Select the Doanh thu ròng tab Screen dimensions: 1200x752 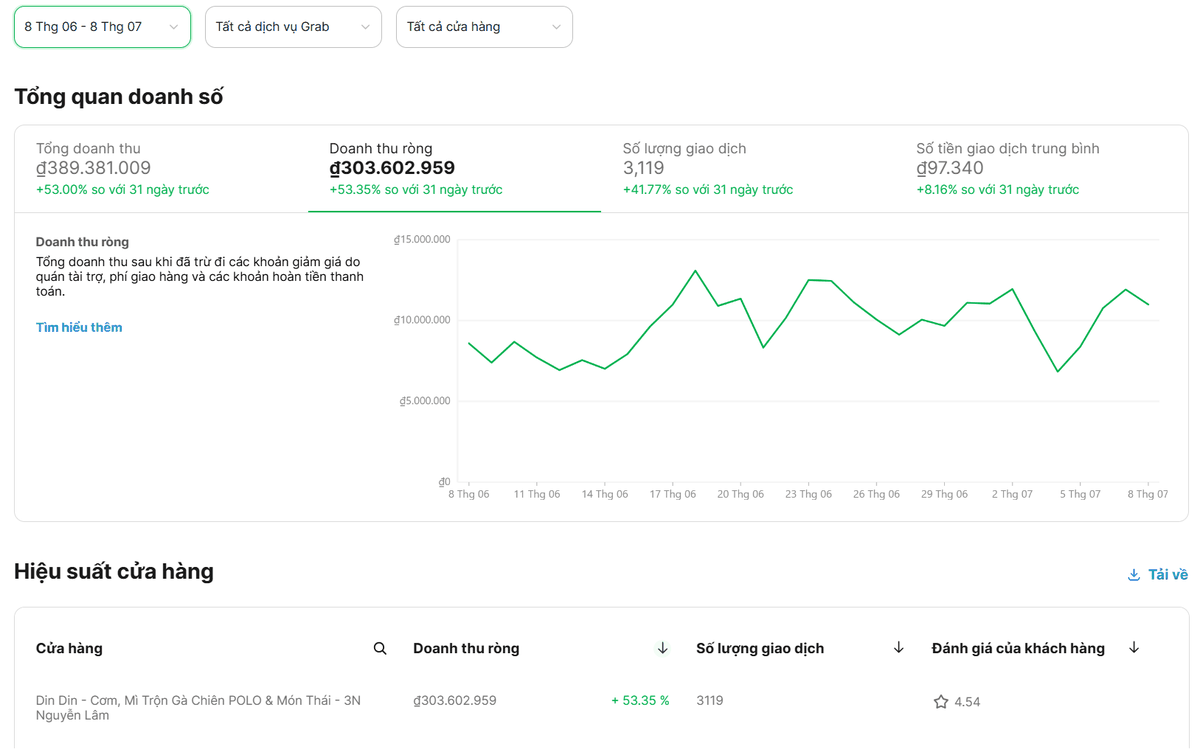[x=454, y=169]
